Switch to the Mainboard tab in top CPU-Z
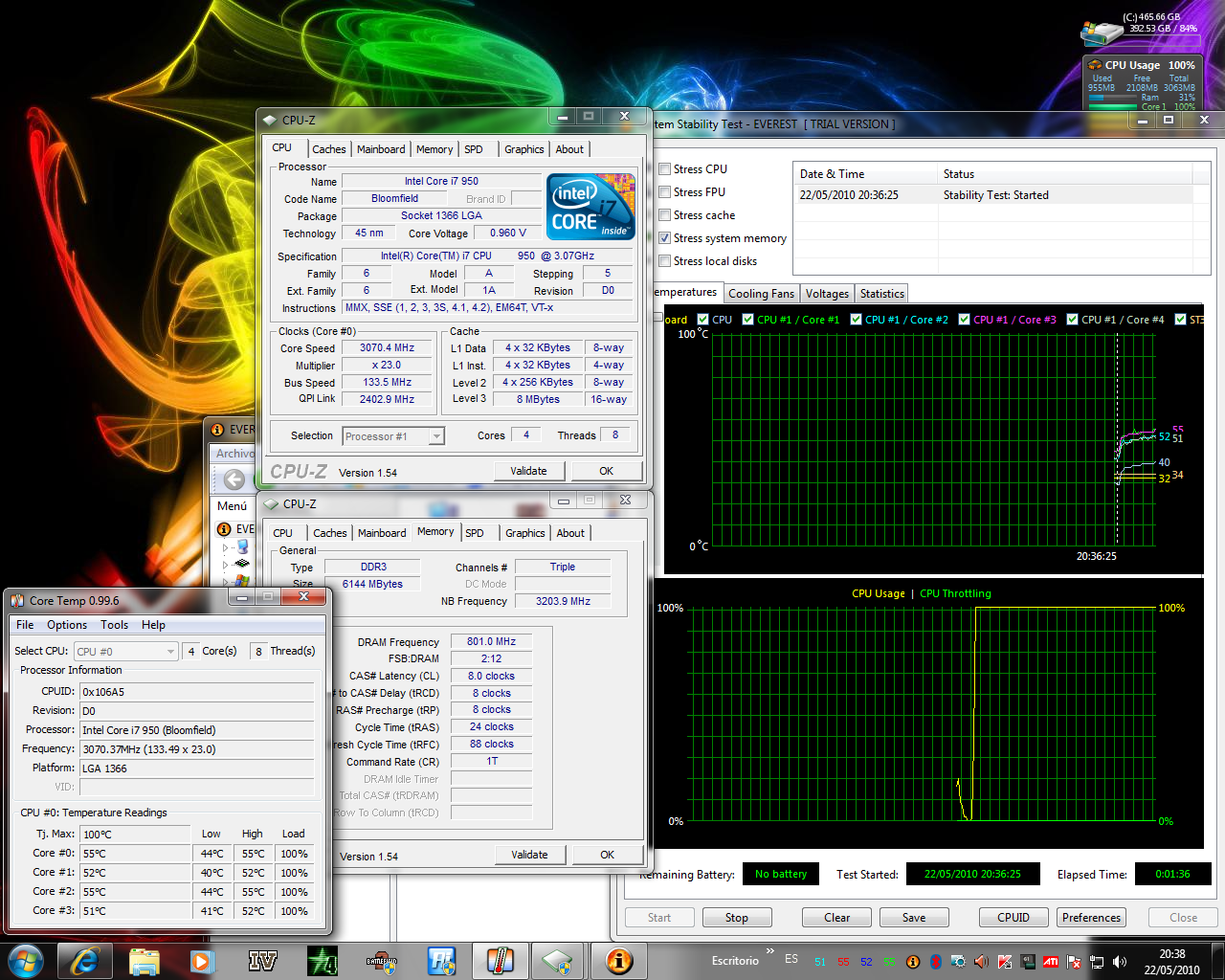Image resolution: width=1225 pixels, height=980 pixels. point(381,149)
